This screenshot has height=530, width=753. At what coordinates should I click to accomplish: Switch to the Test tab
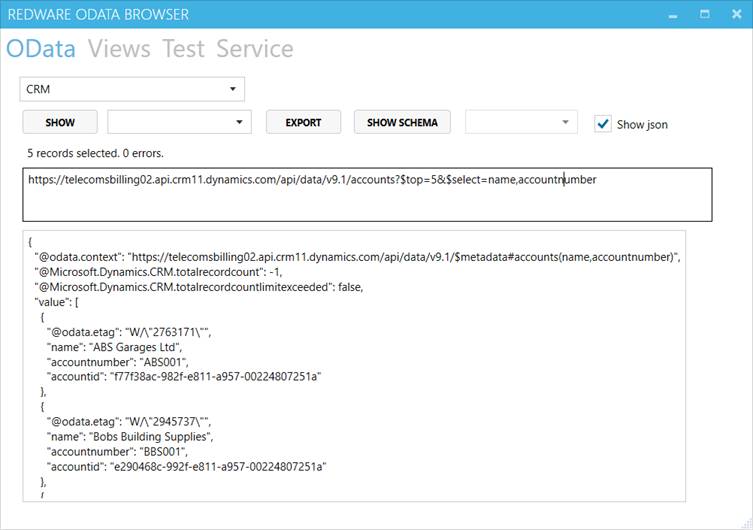(183, 48)
